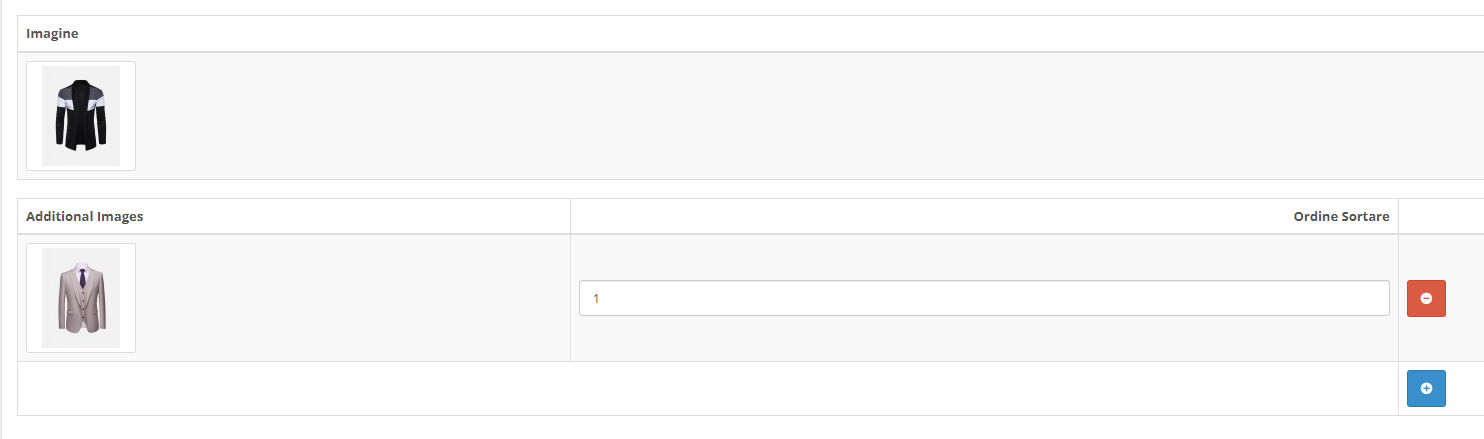Click the frame around the suit thumbnail
Image resolution: width=1484 pixels, height=439 pixels.
pos(81,298)
